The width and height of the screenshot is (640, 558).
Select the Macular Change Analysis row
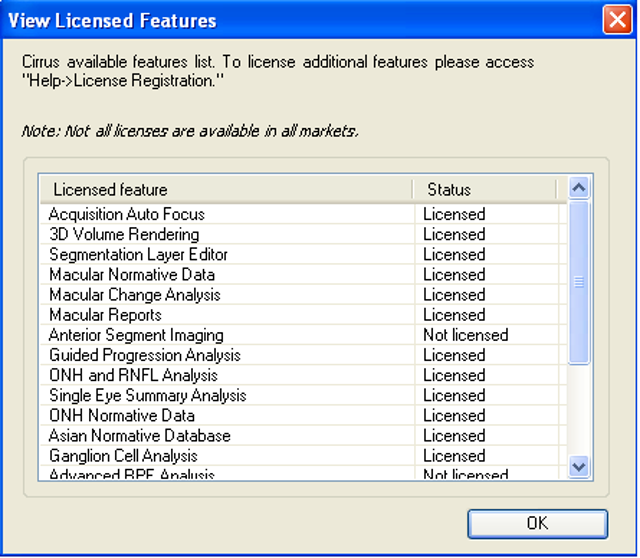tap(303, 295)
